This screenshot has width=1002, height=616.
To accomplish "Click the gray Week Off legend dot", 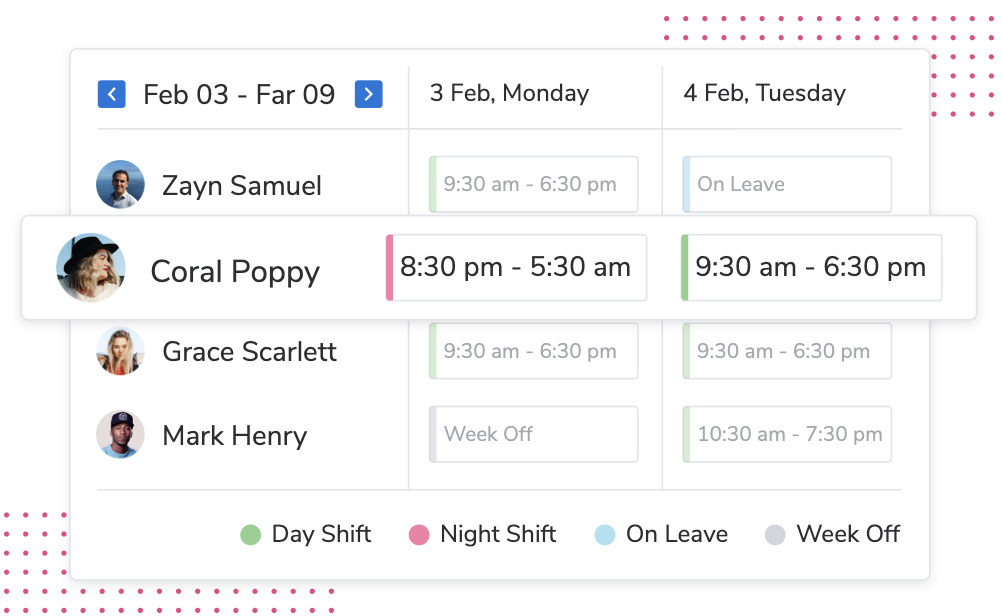I will [775, 535].
